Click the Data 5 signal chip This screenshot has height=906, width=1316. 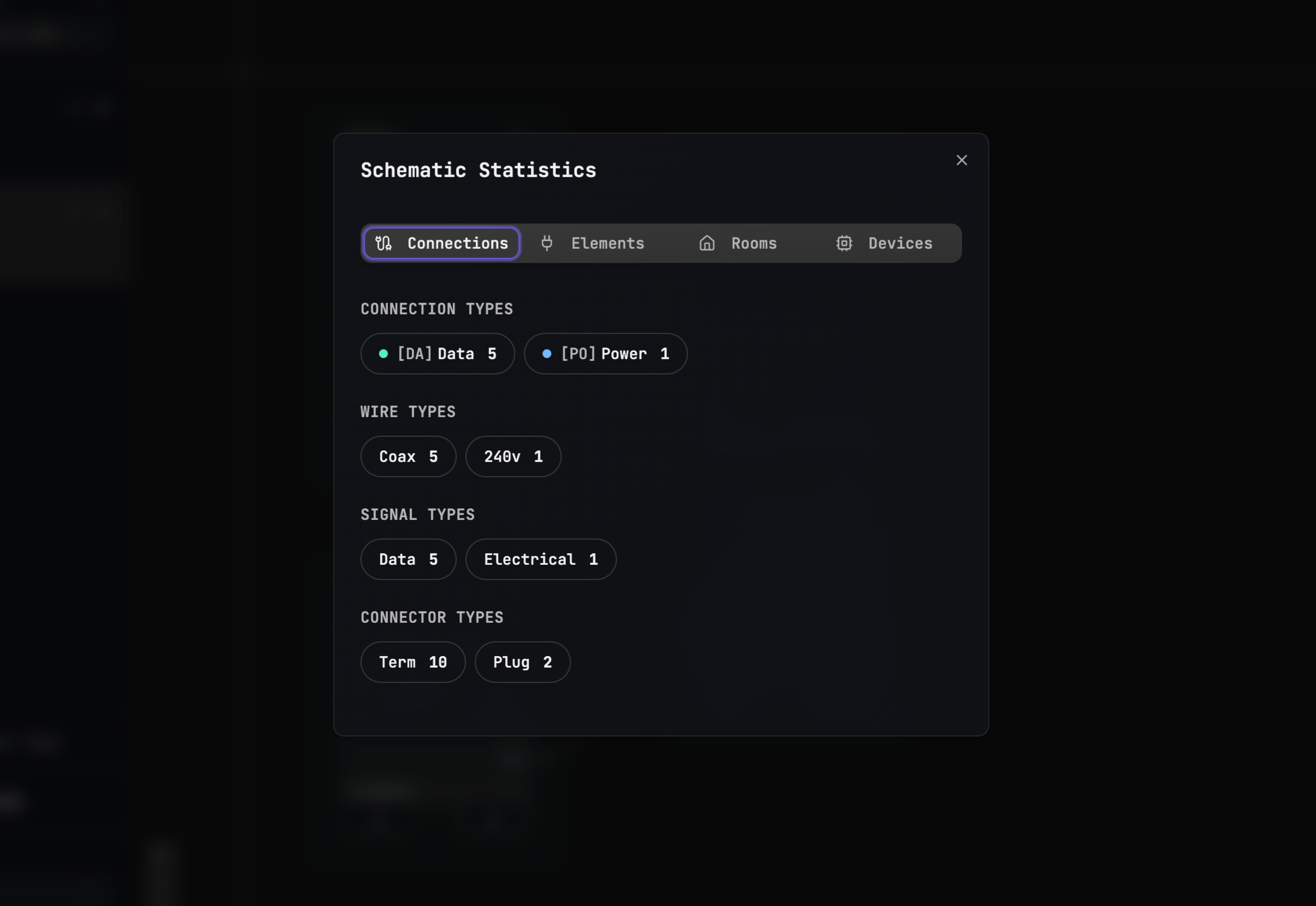[x=408, y=560]
